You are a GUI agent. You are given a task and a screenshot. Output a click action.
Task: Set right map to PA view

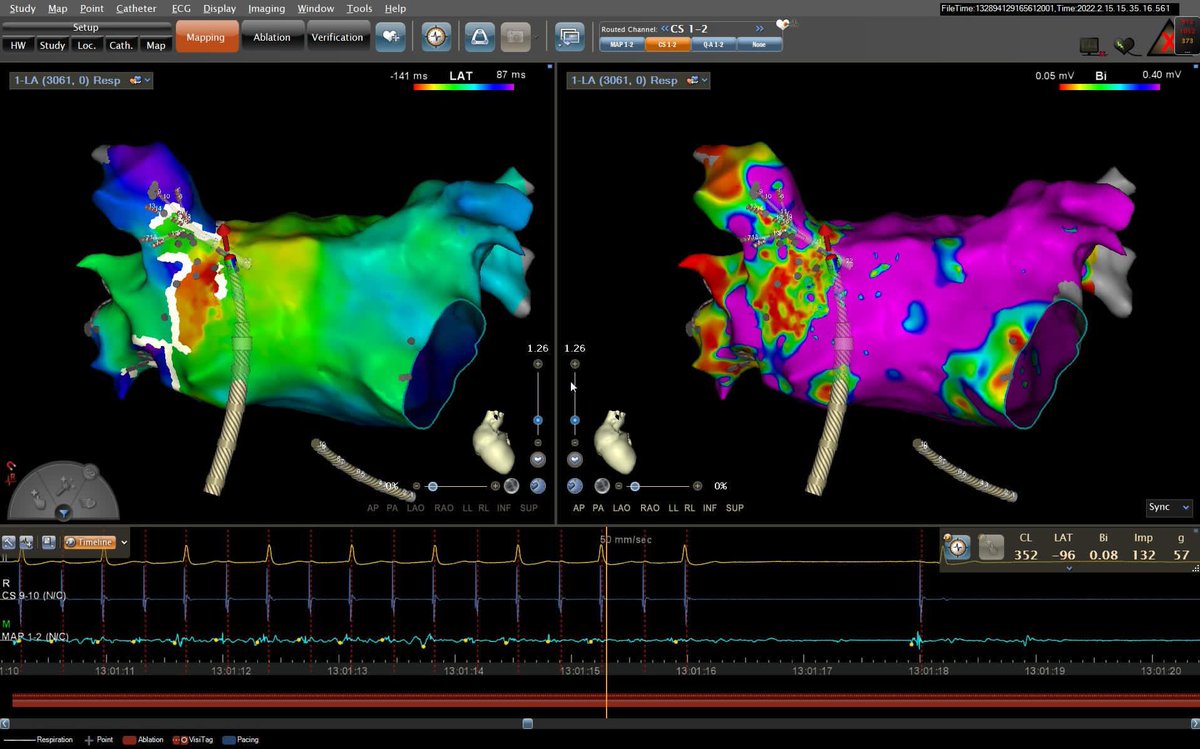(598, 508)
